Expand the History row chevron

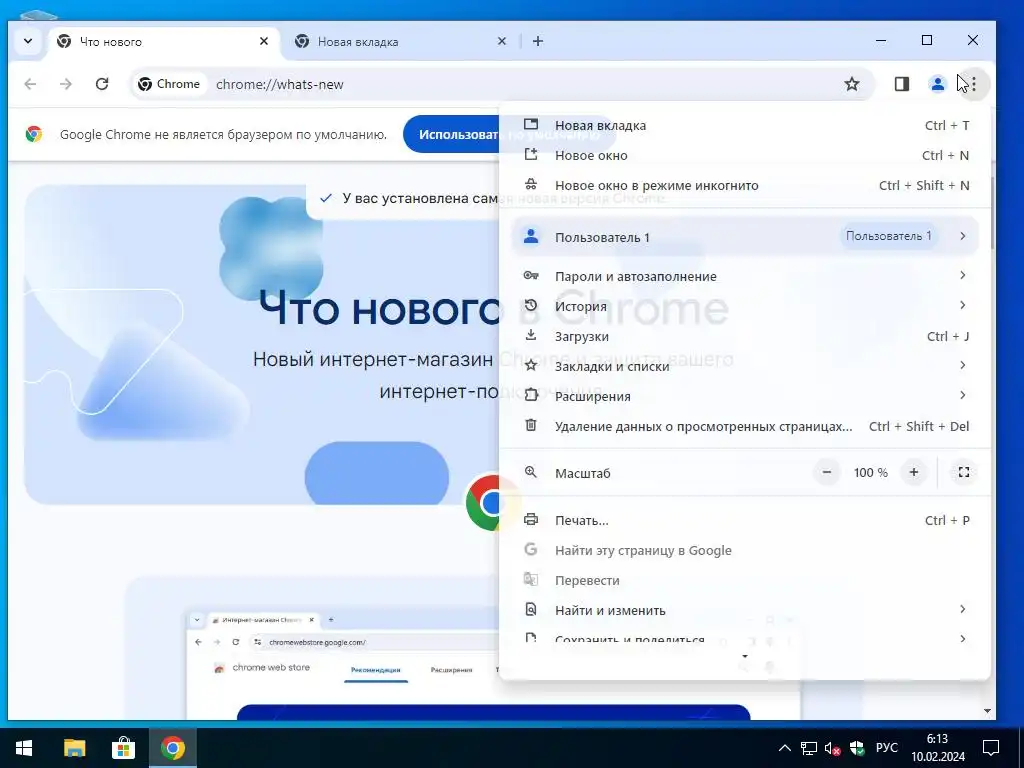[x=963, y=305]
